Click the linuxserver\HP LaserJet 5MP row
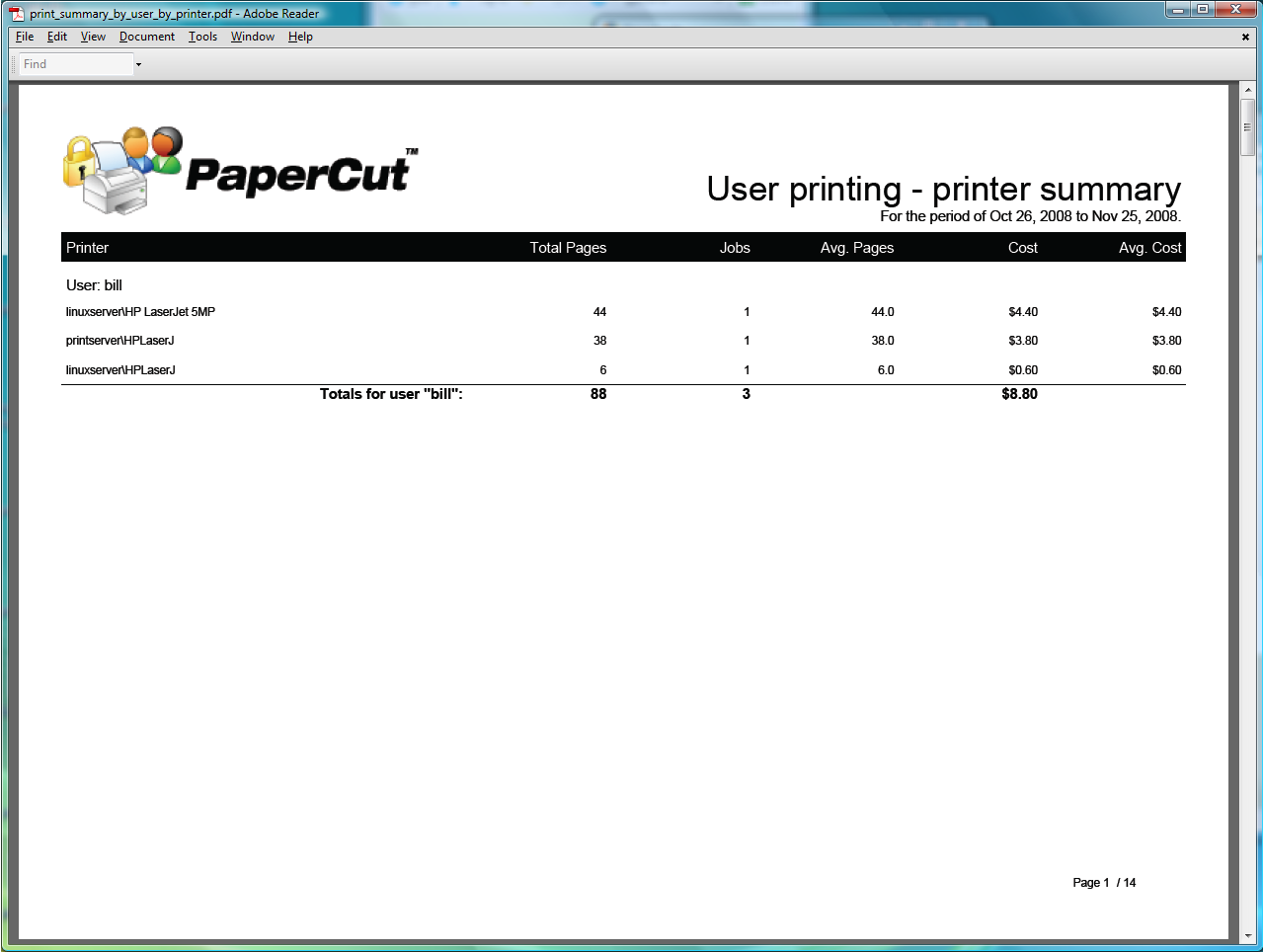Image resolution: width=1263 pixels, height=952 pixels. click(140, 312)
